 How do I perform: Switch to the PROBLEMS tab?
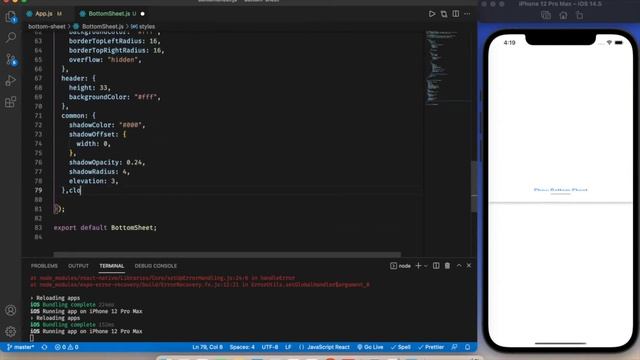44,266
